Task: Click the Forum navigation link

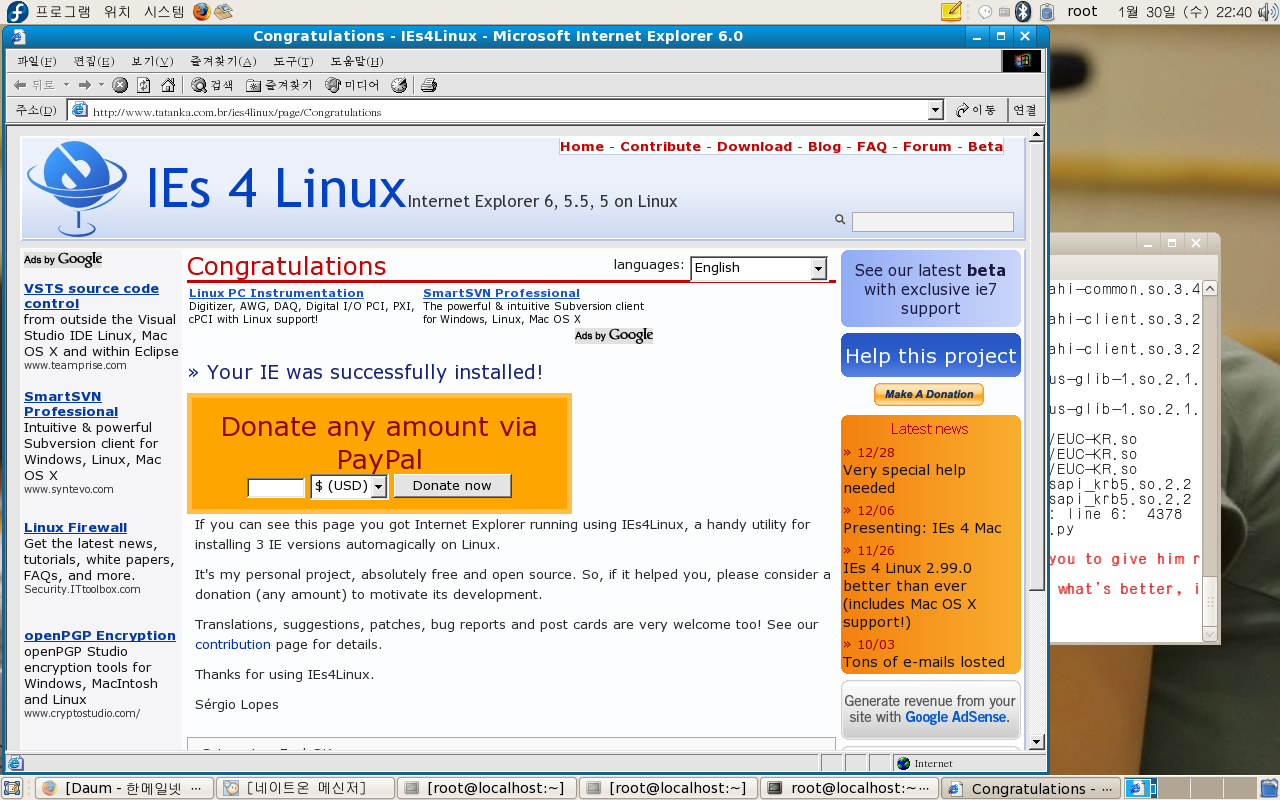Action: tap(927, 146)
